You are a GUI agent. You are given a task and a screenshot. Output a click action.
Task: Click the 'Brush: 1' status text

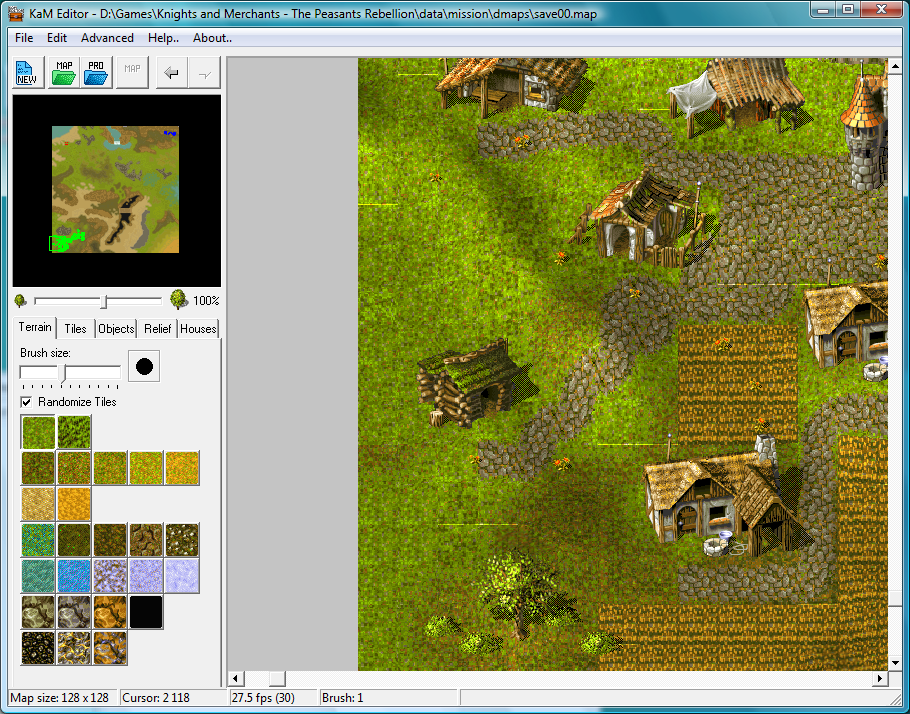pos(342,698)
